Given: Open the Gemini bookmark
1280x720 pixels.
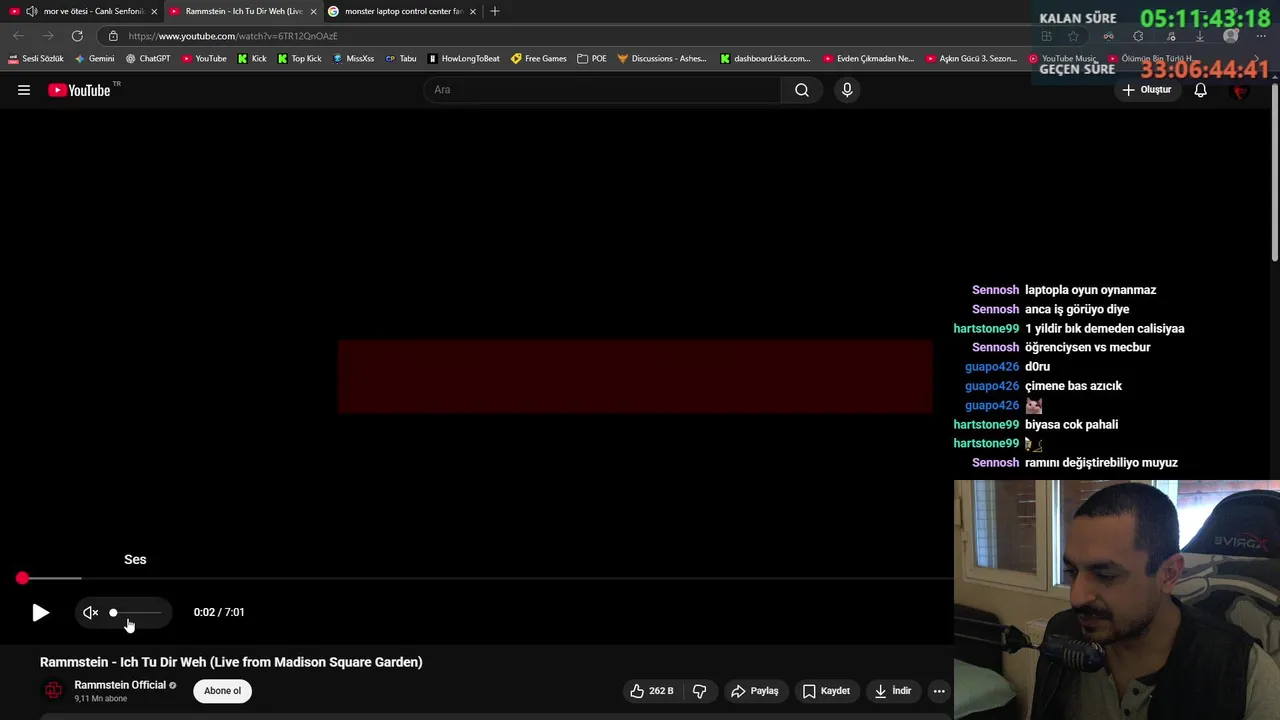Looking at the screenshot, I should pyautogui.click(x=95, y=58).
